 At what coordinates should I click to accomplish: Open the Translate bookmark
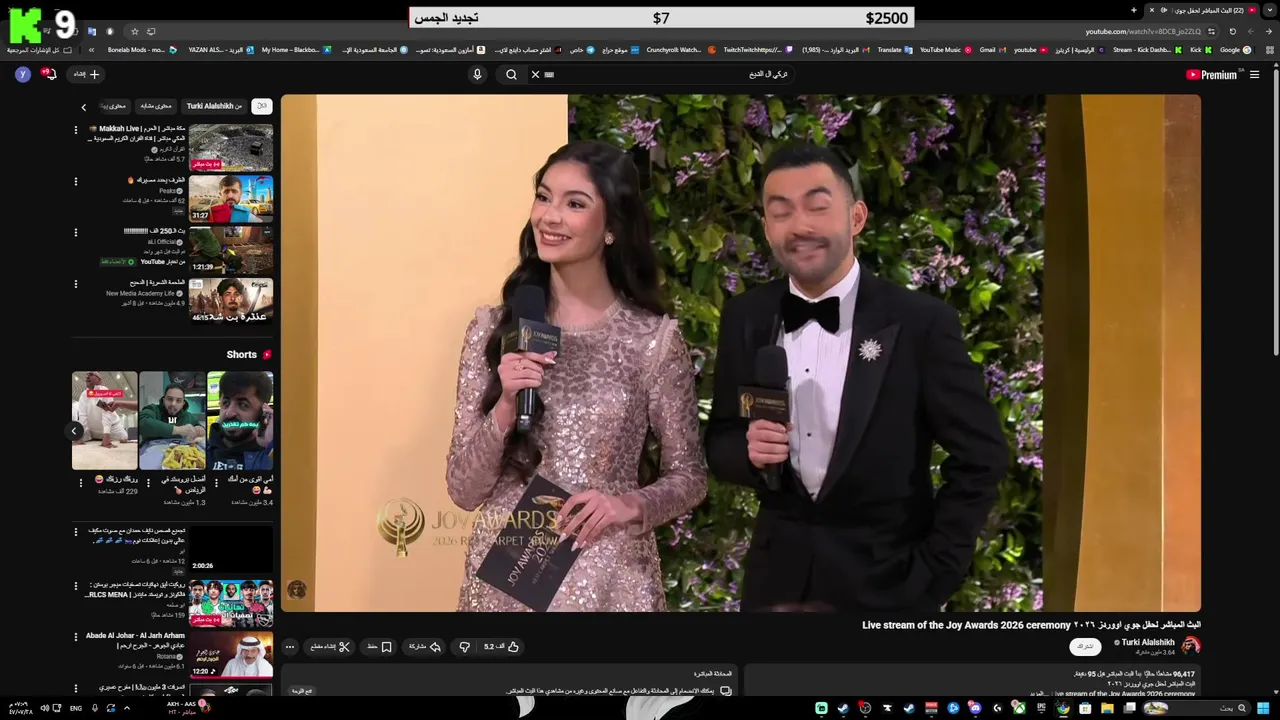[895, 49]
